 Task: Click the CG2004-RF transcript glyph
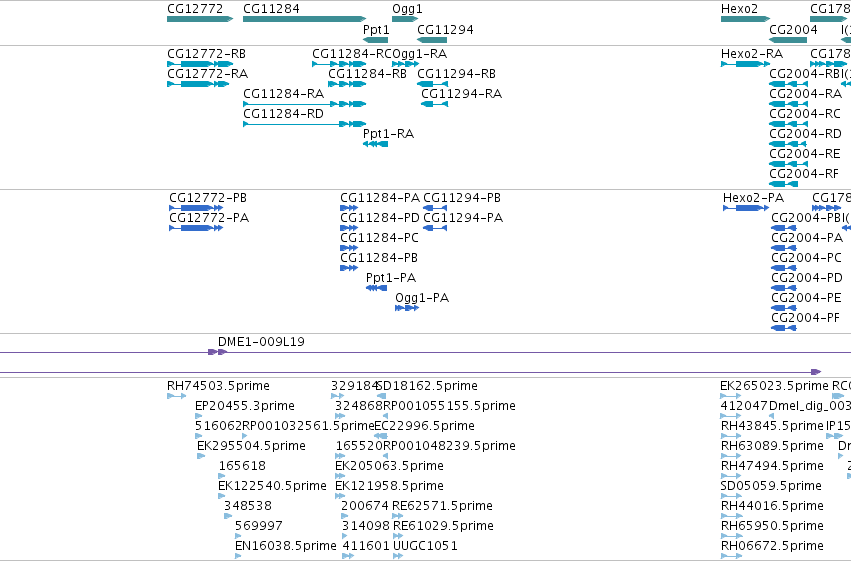tap(784, 184)
